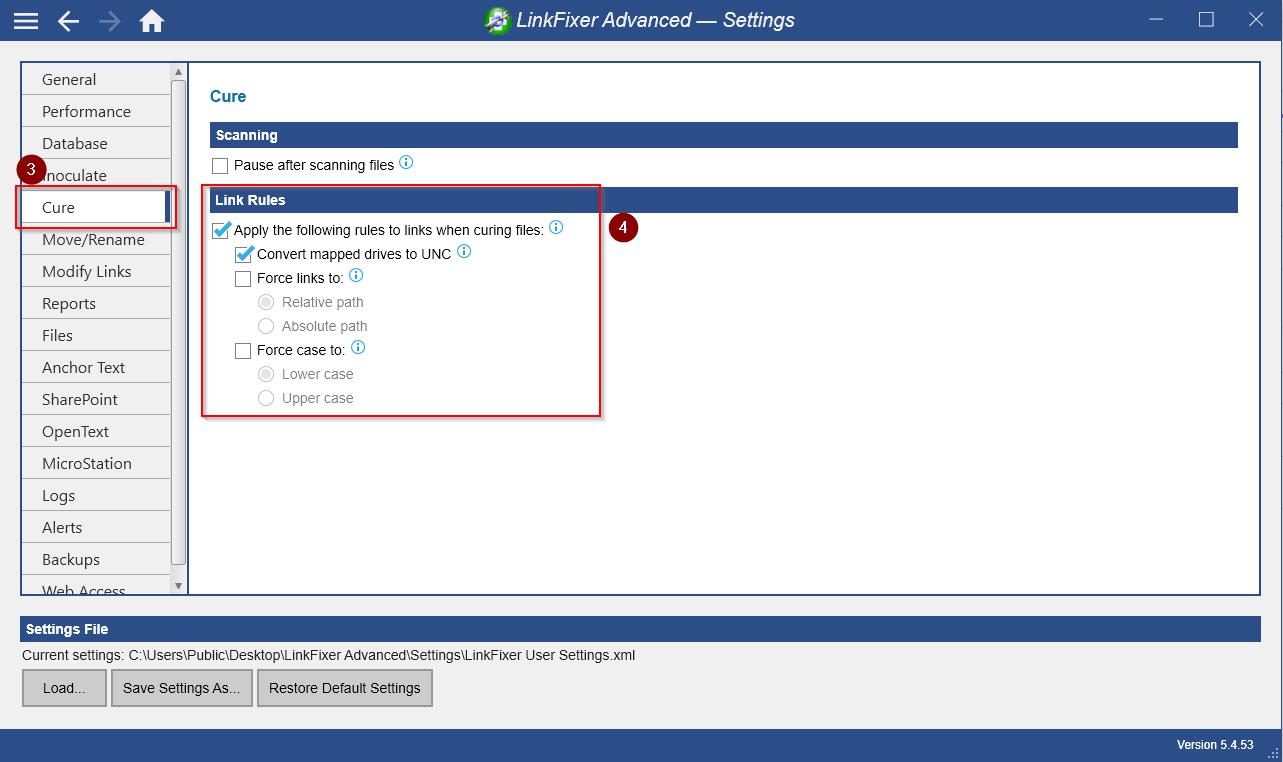Open the Files settings tab
This screenshot has width=1283, height=762.
click(96, 335)
